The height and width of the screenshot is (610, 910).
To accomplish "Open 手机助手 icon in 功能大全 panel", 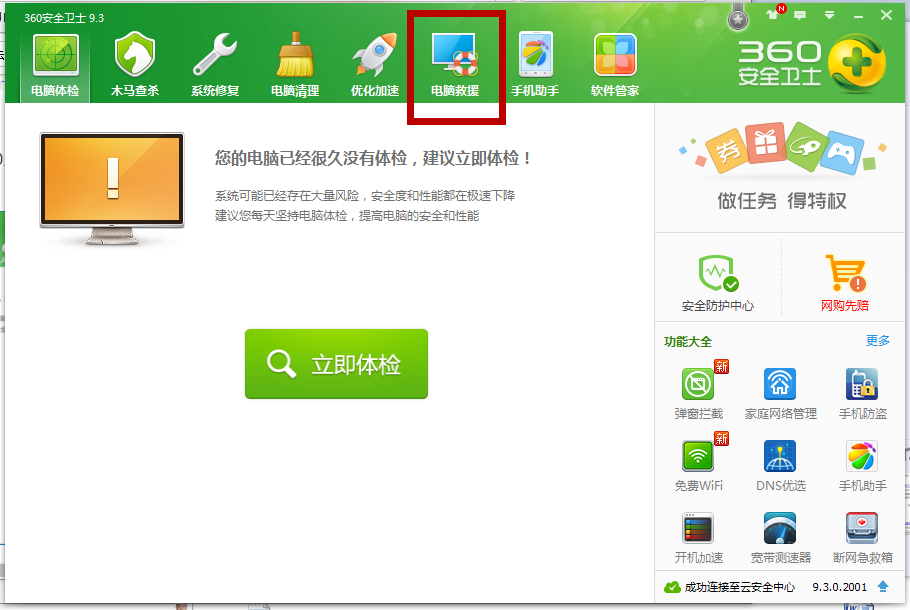I will point(862,456).
